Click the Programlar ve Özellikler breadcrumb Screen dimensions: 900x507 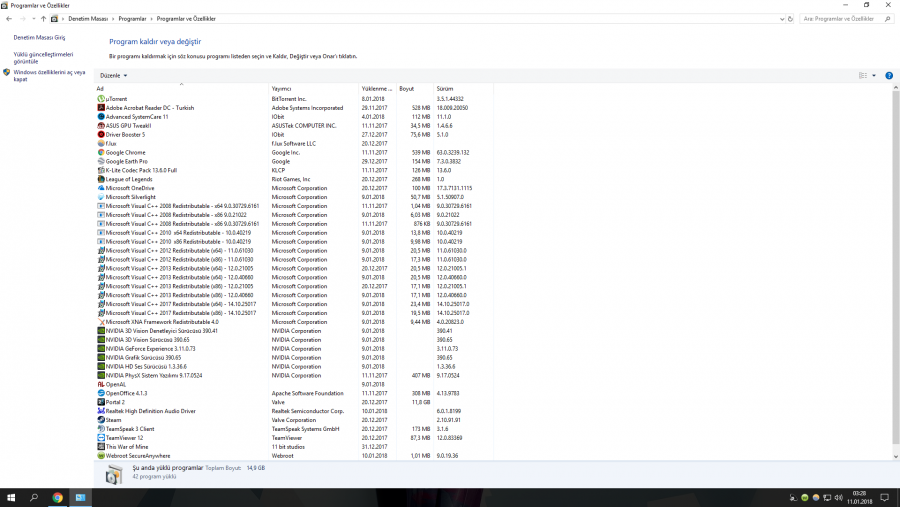[186, 19]
